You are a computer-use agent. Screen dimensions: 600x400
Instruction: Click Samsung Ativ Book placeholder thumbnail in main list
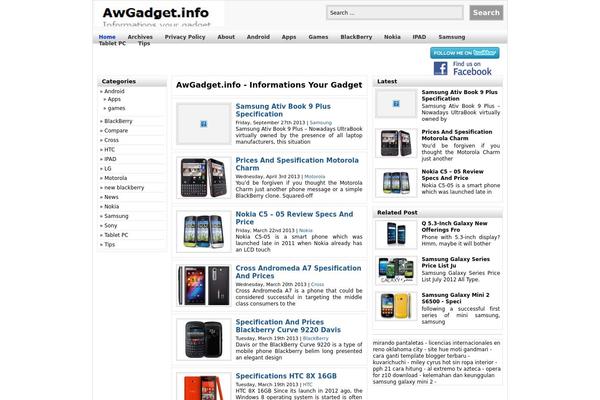(x=204, y=124)
